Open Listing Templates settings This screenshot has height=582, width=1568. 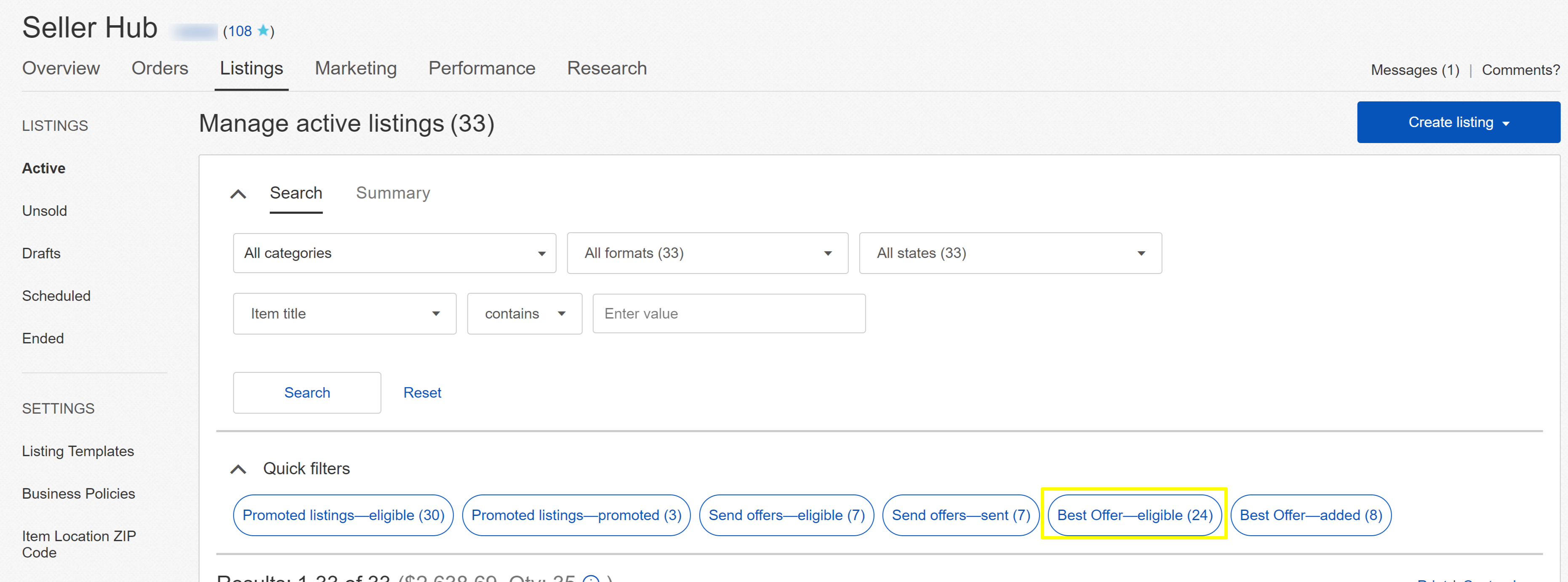coord(78,451)
